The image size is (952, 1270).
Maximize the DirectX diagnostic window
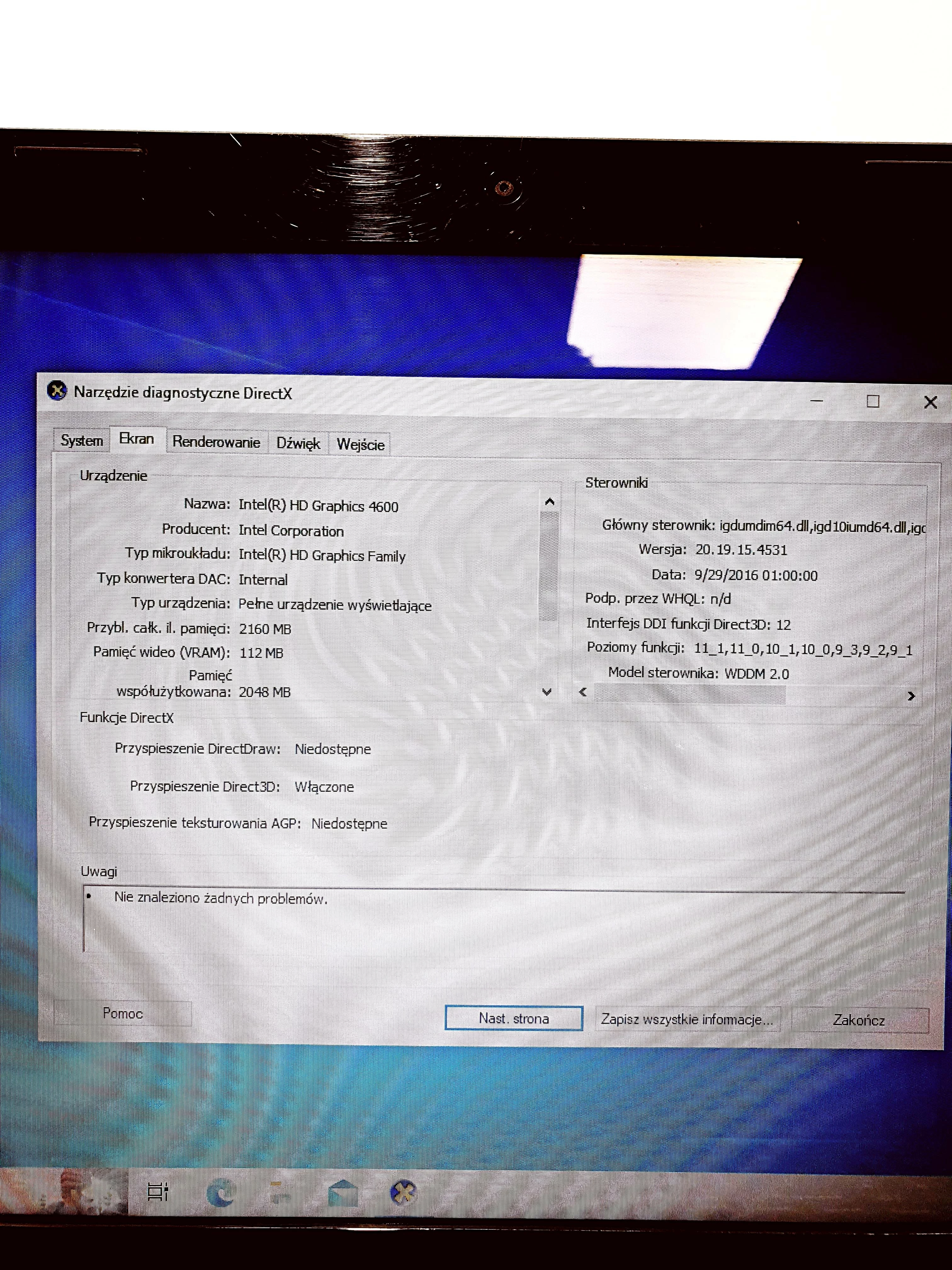873,401
